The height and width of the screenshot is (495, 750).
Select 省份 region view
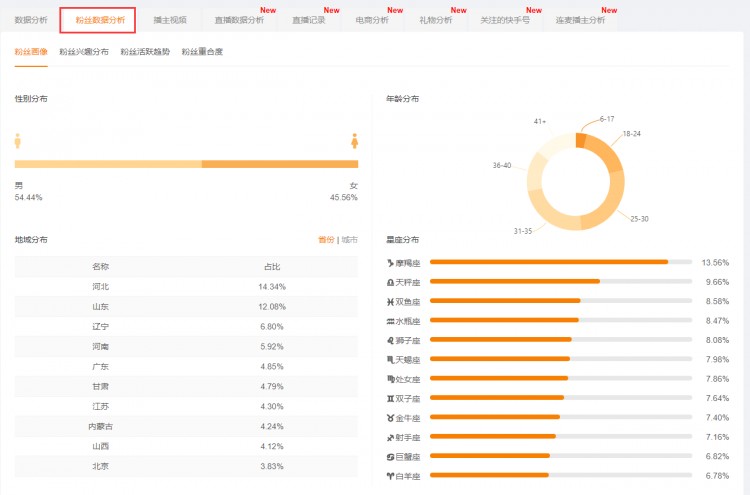(326, 240)
